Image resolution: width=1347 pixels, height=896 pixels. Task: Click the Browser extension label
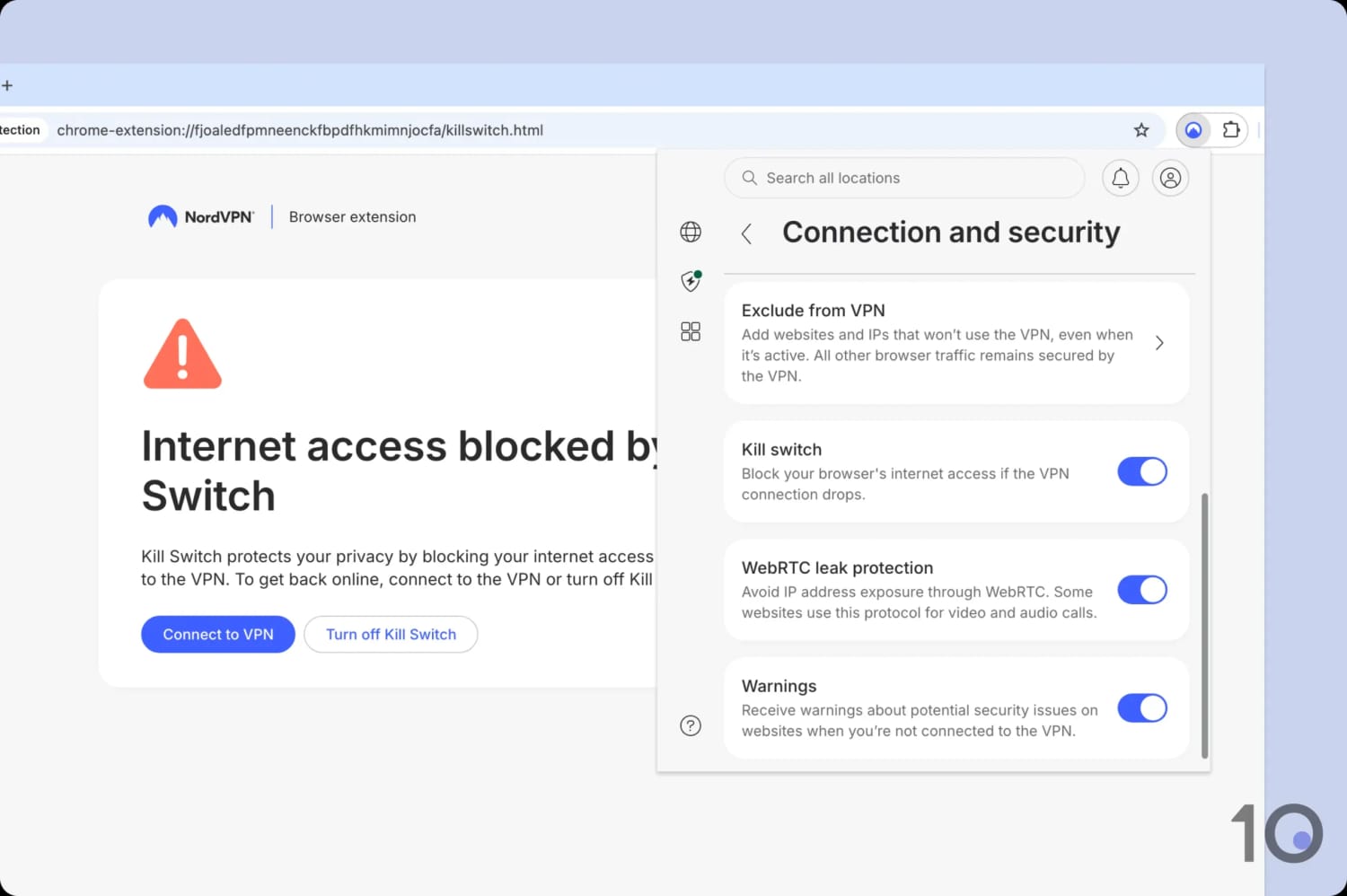pos(352,216)
